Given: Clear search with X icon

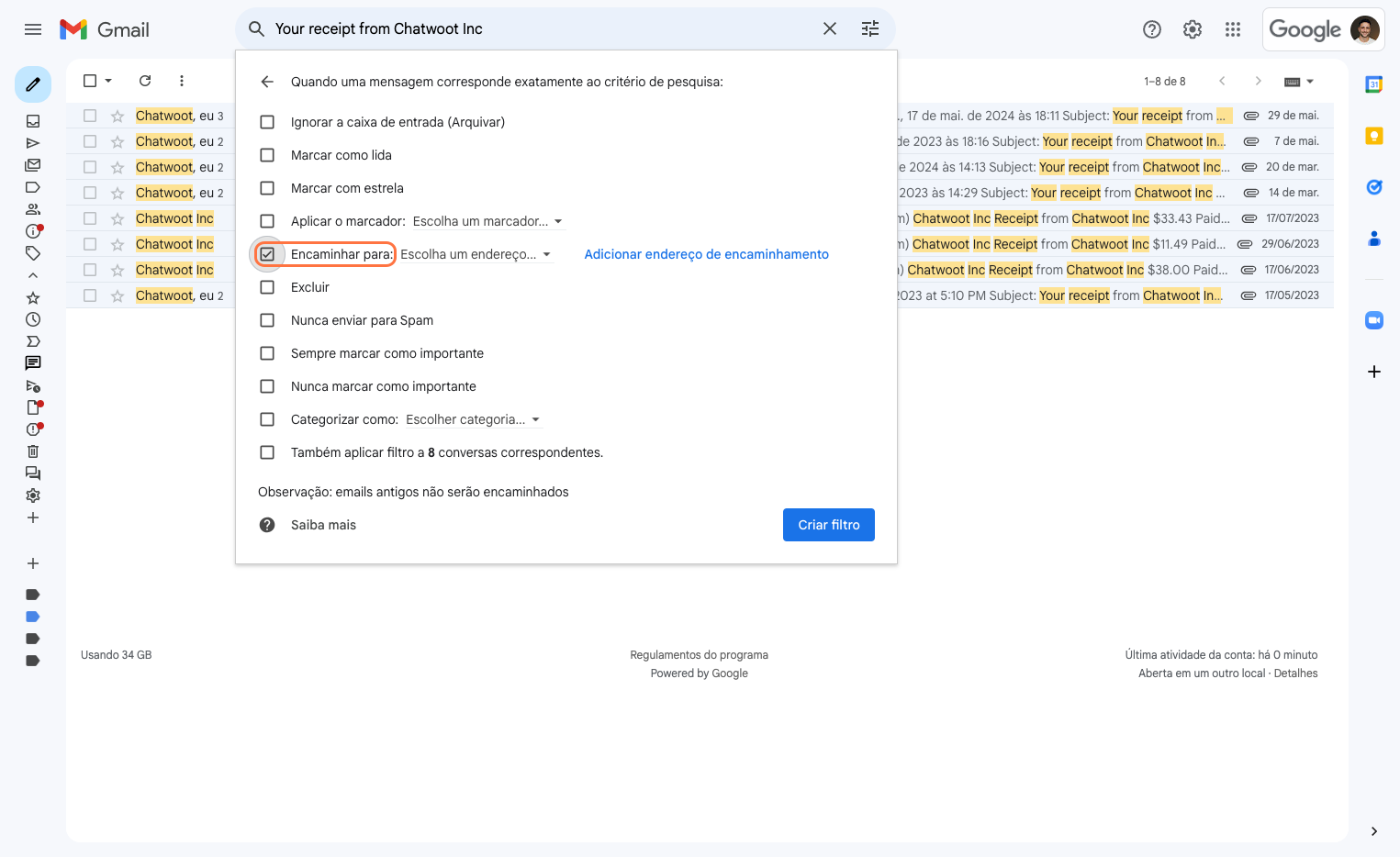Looking at the screenshot, I should coord(830,29).
